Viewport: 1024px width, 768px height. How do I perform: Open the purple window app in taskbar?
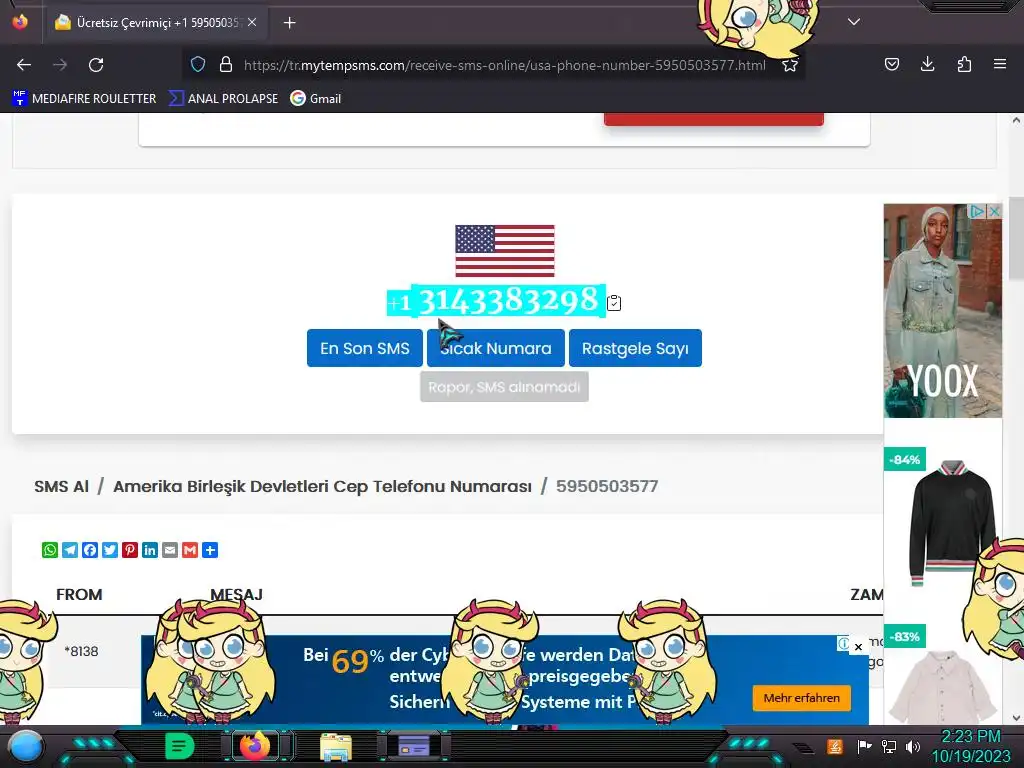coord(414,745)
